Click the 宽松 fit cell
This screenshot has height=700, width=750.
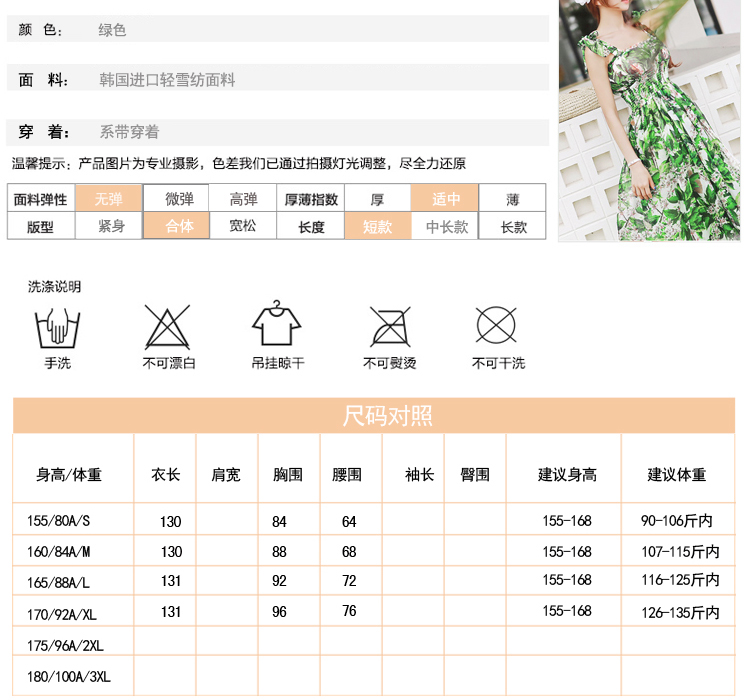point(243,225)
